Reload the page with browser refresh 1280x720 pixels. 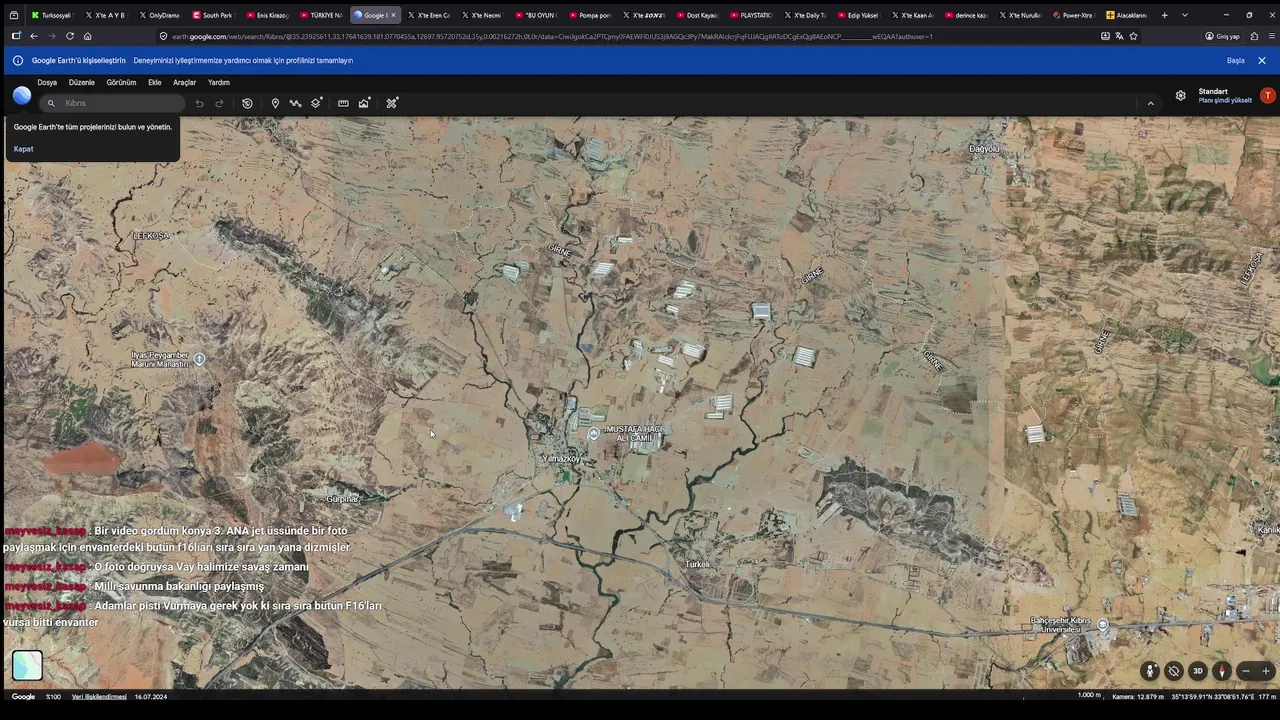(69, 36)
